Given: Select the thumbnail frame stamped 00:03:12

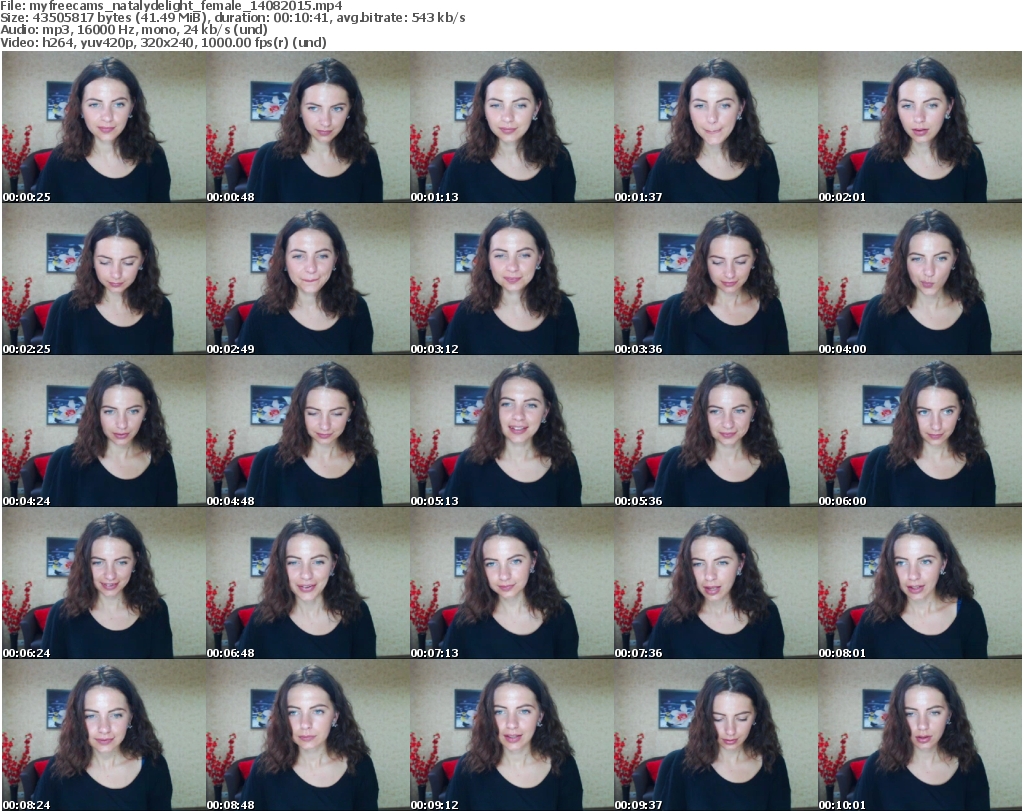Looking at the screenshot, I should [511, 279].
